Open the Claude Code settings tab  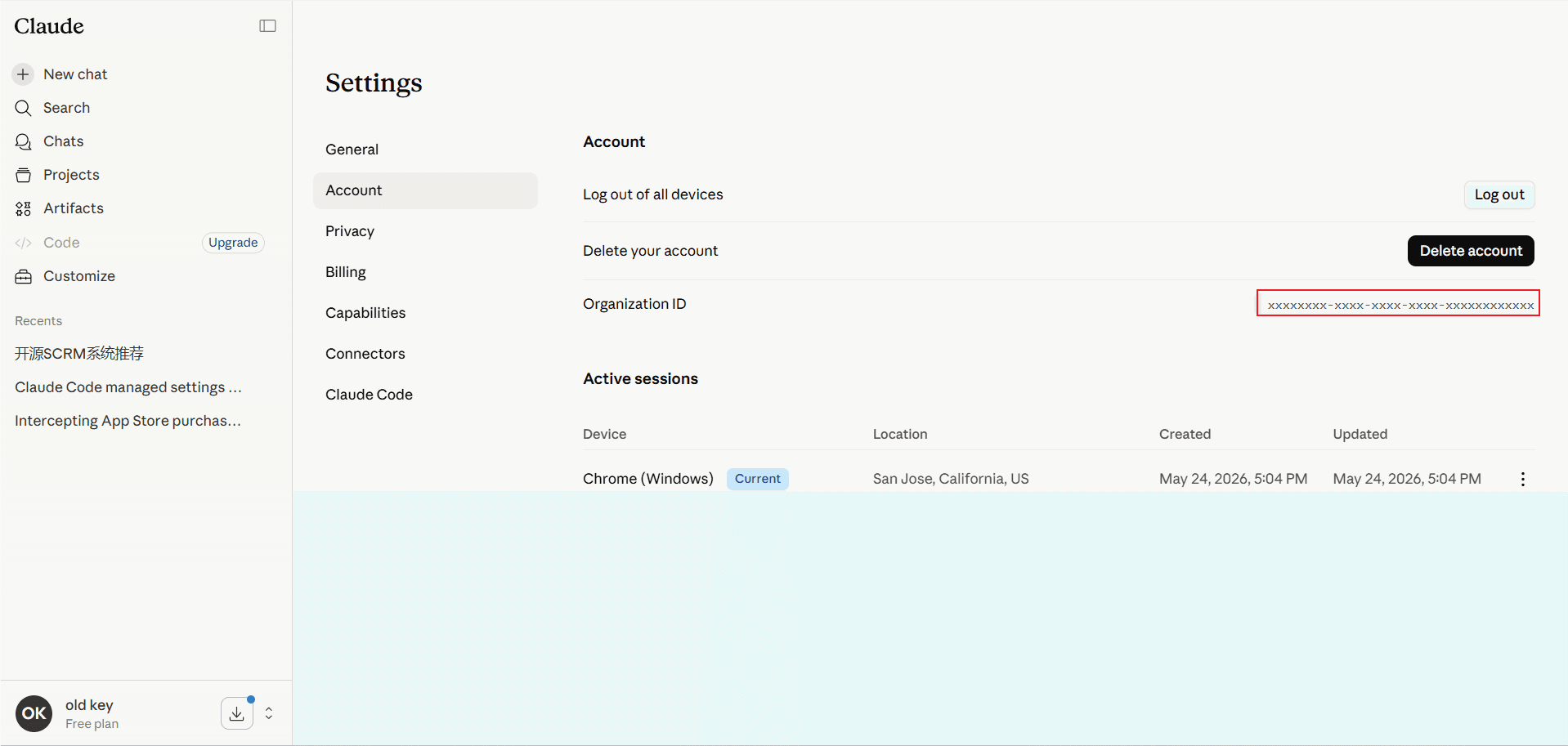tap(425, 395)
